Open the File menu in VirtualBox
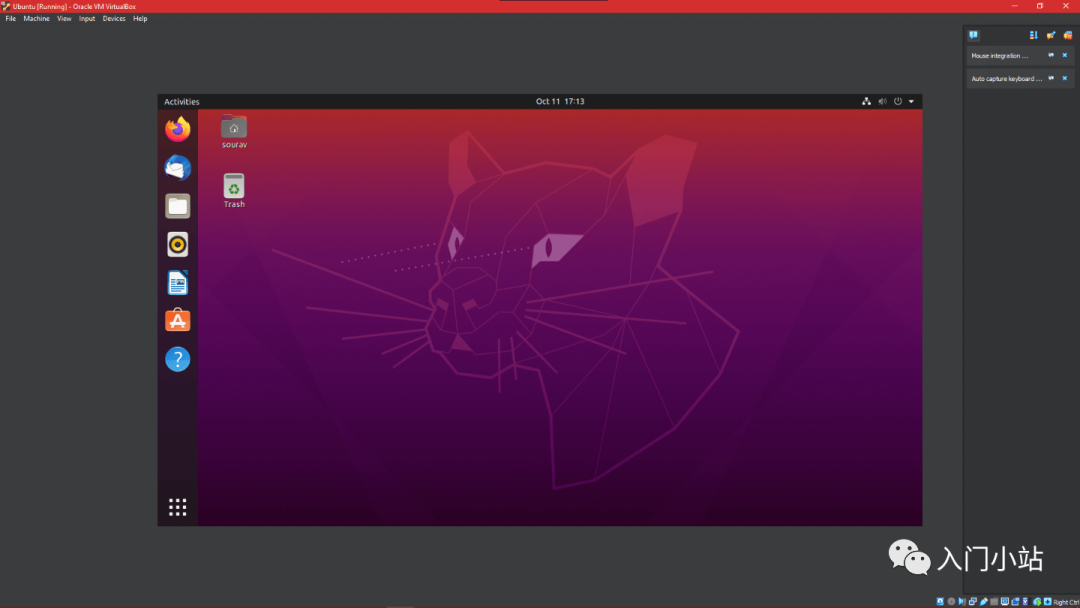The width and height of the screenshot is (1080, 608). point(10,19)
